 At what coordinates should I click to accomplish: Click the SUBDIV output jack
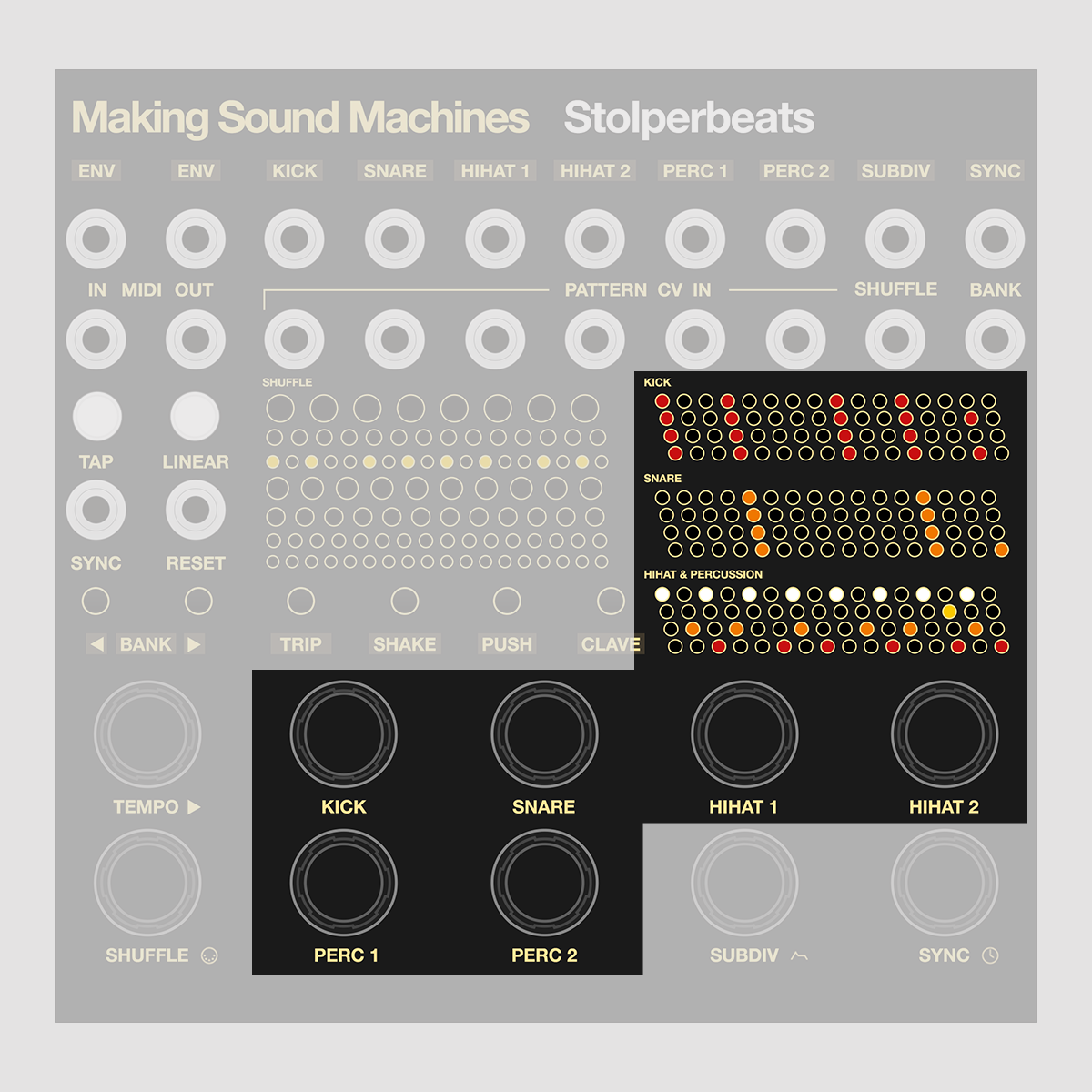(x=895, y=239)
